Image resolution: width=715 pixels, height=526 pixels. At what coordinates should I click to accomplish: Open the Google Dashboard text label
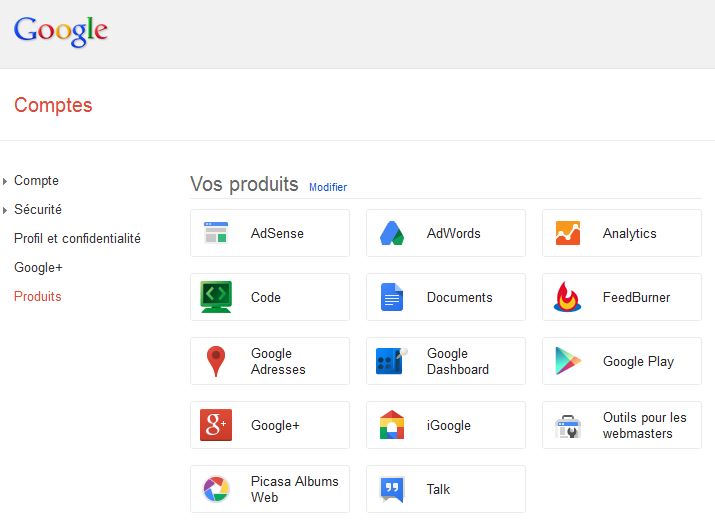458,361
